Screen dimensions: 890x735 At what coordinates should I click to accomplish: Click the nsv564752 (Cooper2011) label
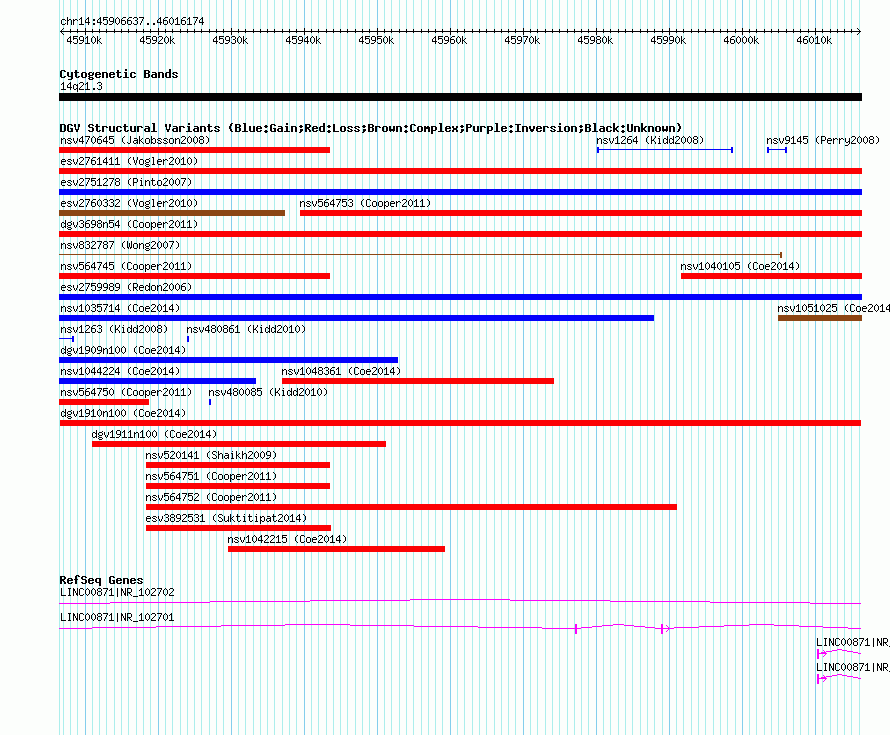point(211,497)
